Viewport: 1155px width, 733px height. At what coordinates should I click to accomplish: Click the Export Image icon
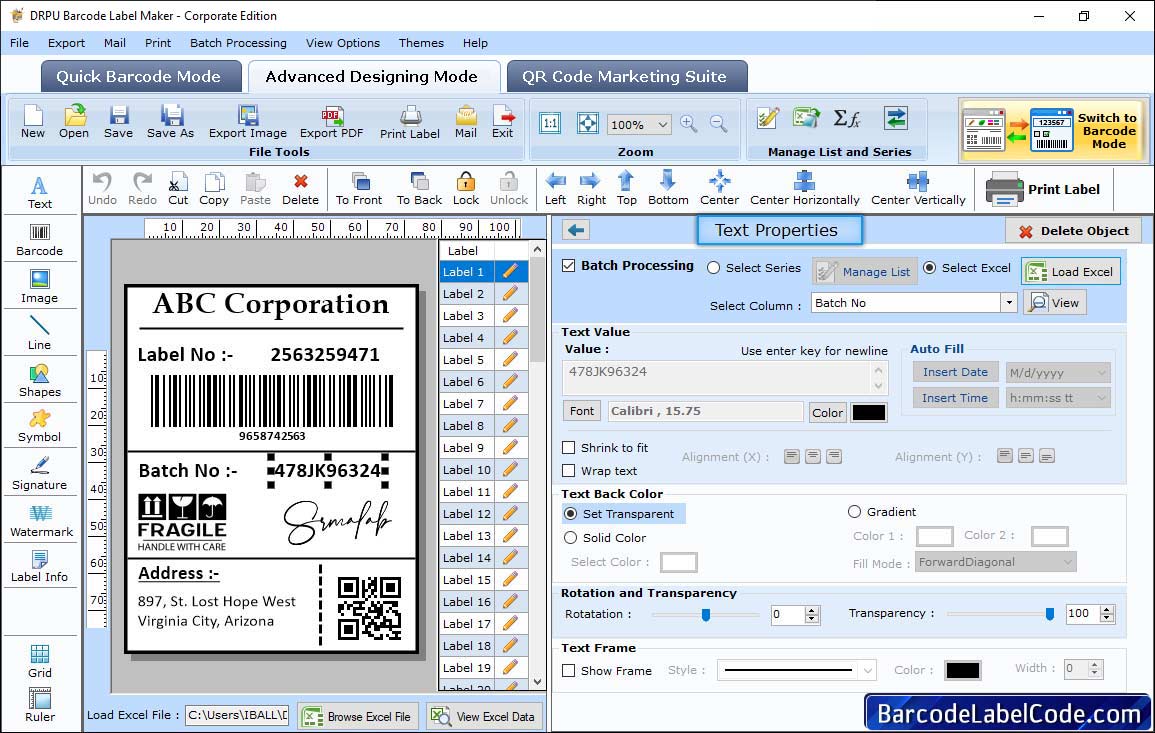coord(248,122)
